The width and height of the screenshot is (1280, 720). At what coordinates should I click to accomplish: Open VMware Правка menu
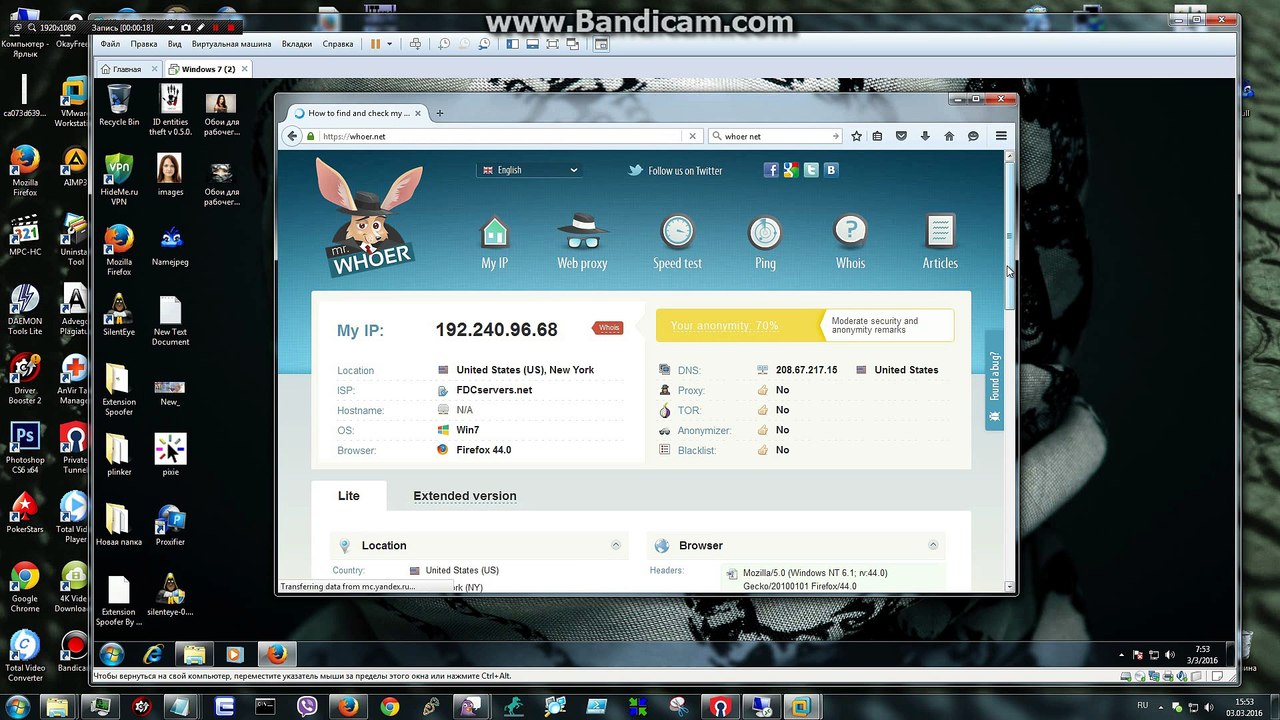point(144,44)
